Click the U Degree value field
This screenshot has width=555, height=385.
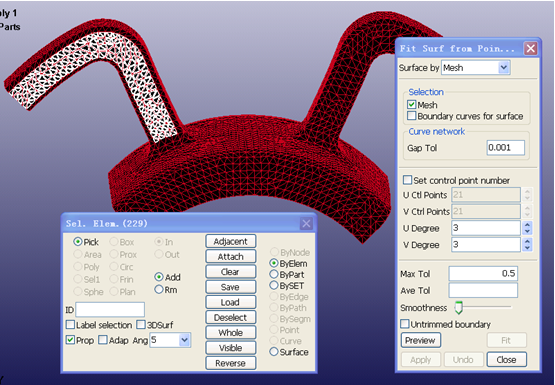tap(486, 228)
